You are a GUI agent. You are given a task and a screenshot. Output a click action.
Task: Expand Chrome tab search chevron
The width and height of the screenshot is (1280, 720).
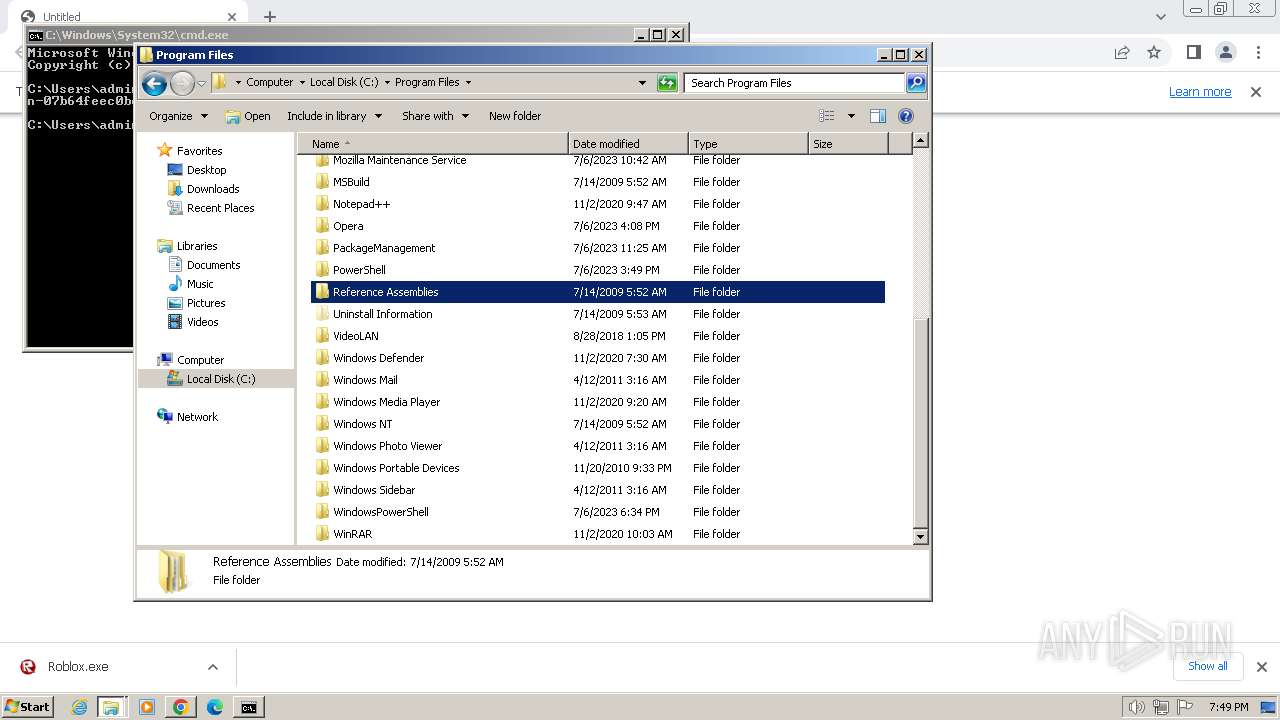(1160, 16)
